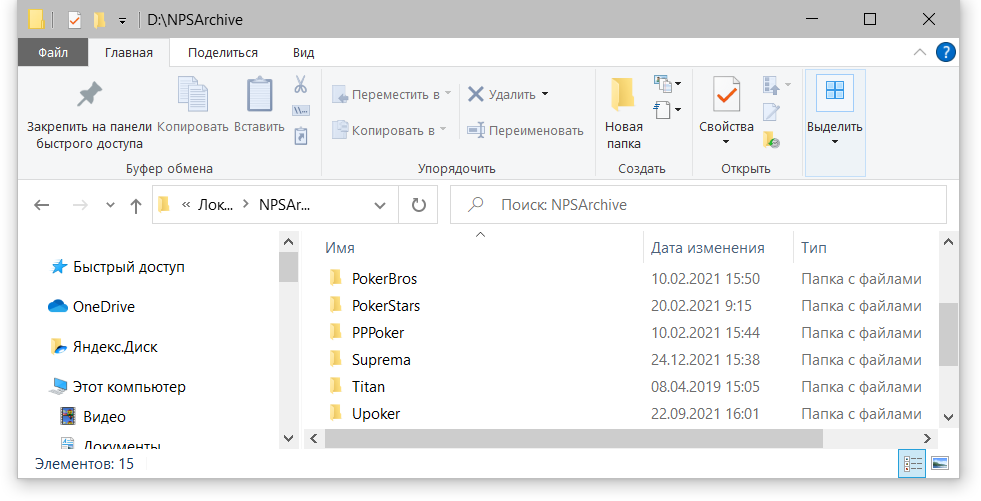Click the horizontal scrollbar thumb
Screen dimensions: 981x501
pyautogui.click(x=574, y=438)
